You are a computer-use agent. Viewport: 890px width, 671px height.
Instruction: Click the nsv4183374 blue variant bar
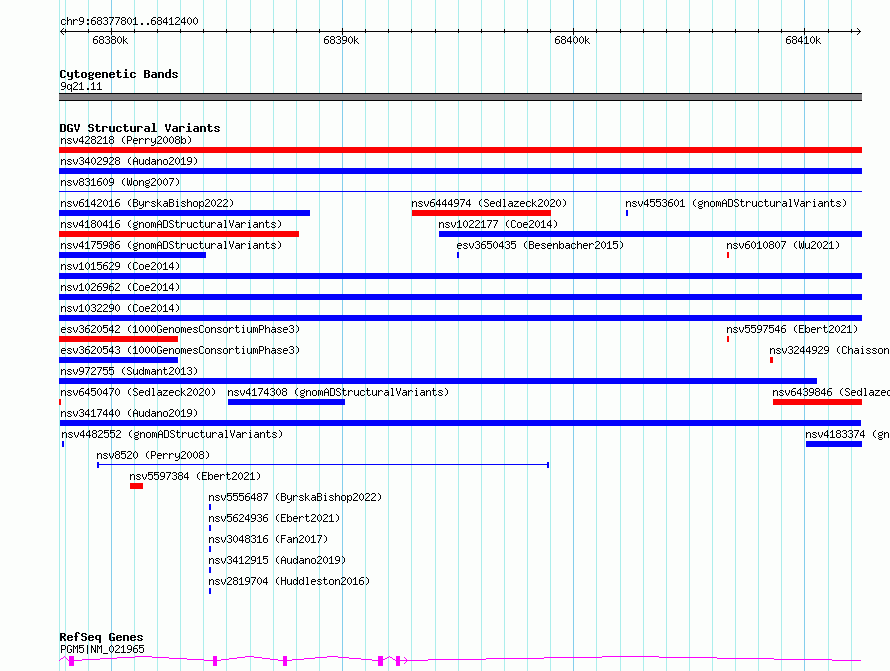tap(834, 444)
